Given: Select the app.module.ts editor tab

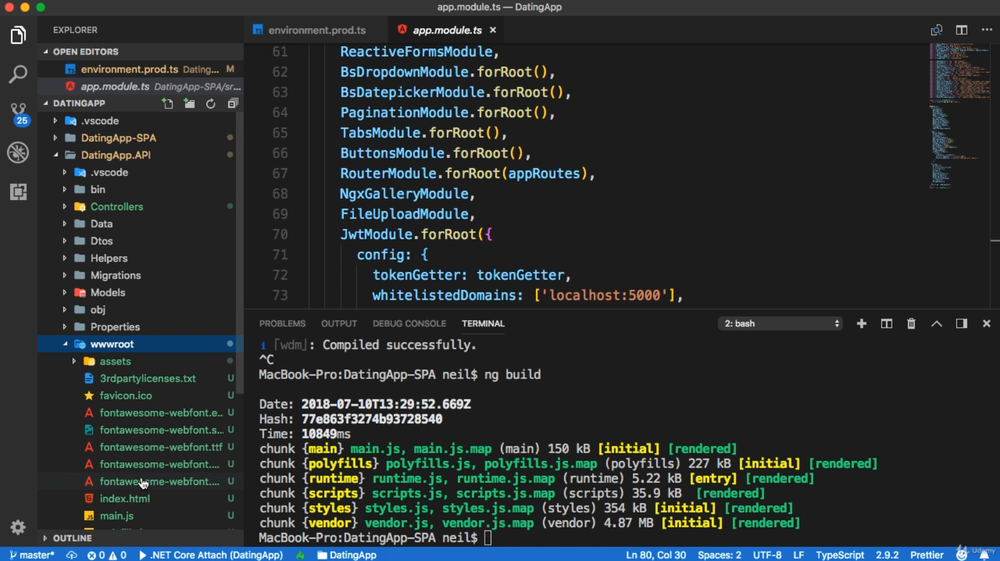Looking at the screenshot, I should point(446,30).
